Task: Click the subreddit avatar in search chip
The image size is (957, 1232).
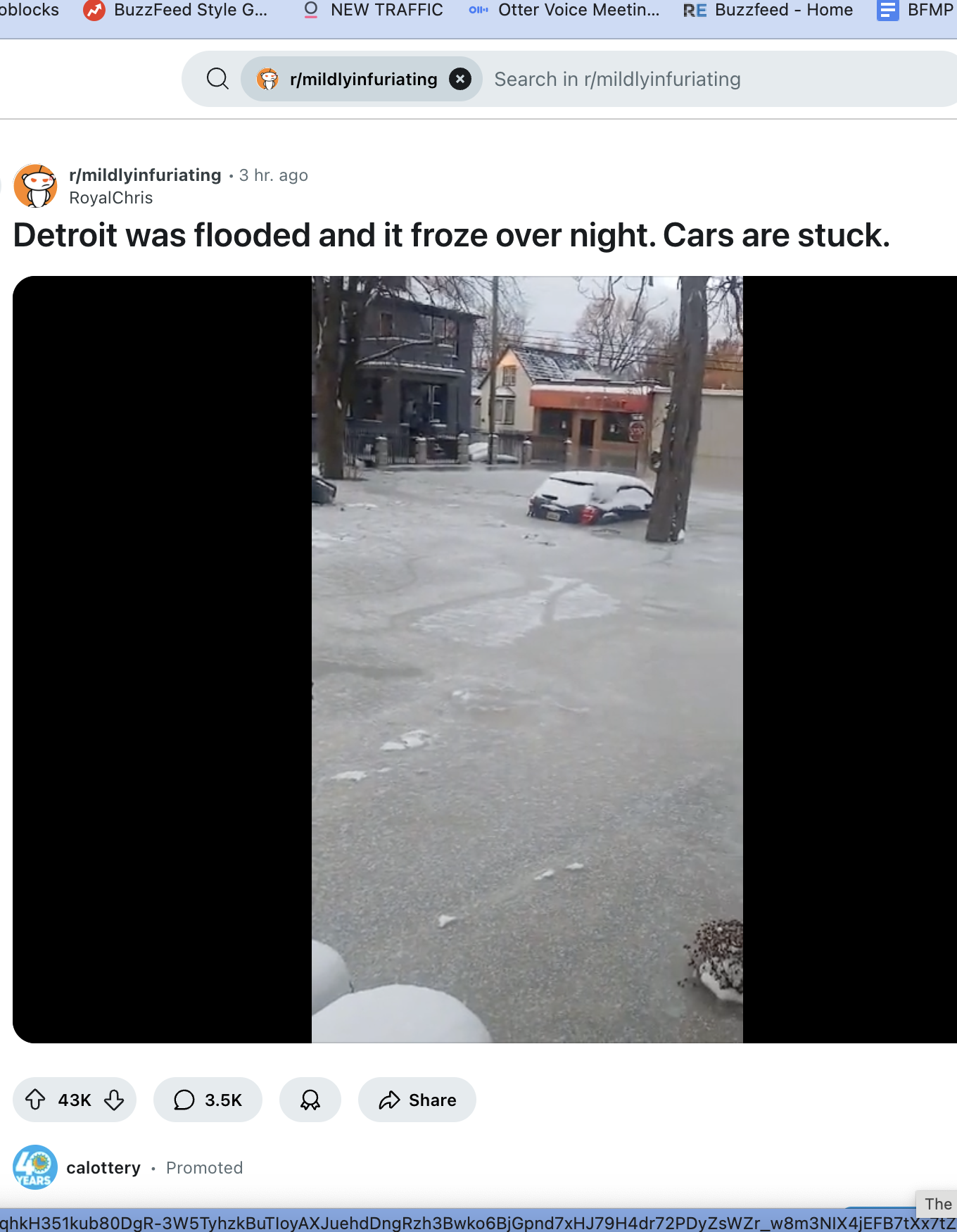Action: (267, 79)
